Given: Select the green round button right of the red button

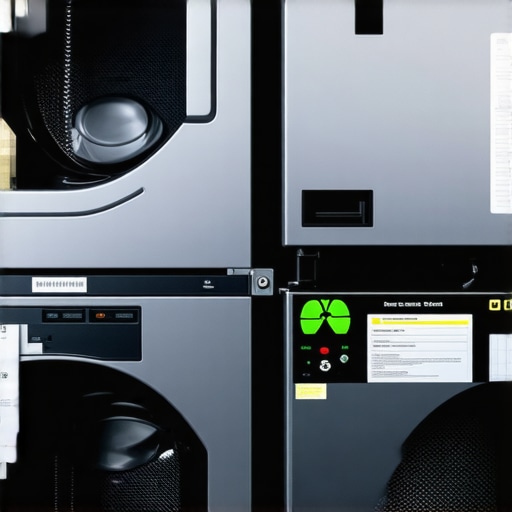Looking at the screenshot, I should [344, 359].
